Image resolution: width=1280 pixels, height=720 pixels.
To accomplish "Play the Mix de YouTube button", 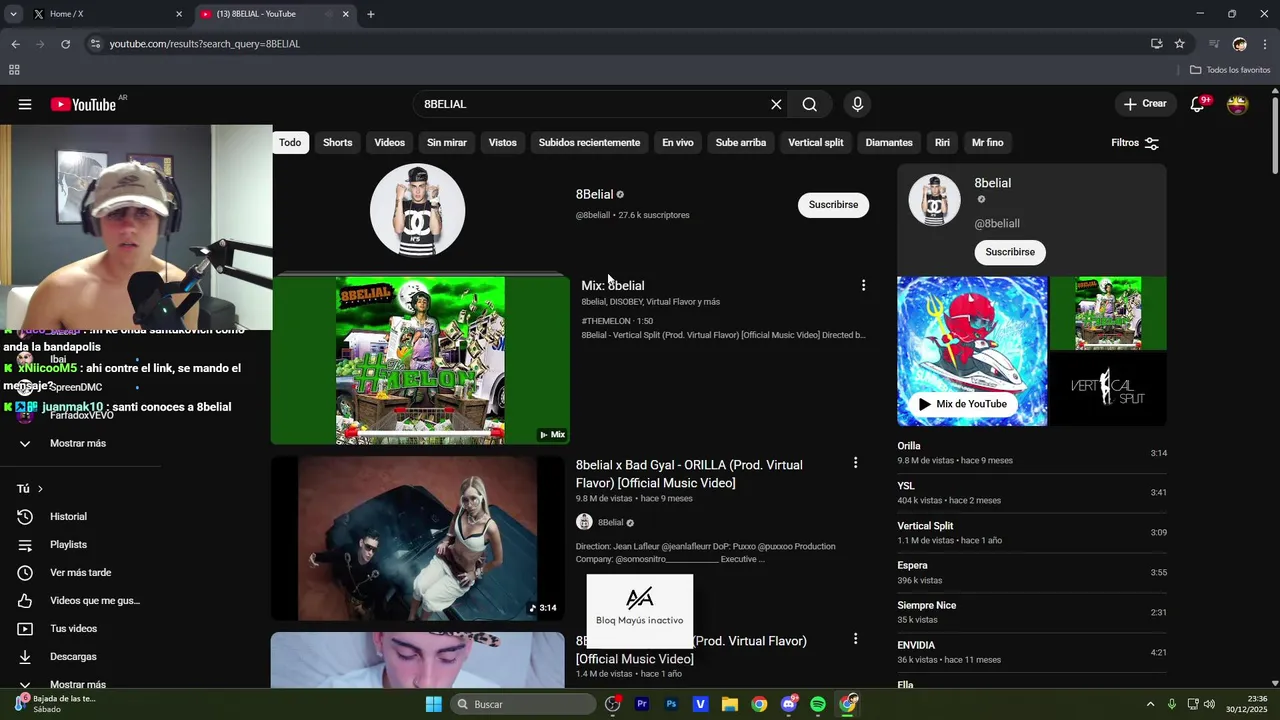I will pos(962,404).
